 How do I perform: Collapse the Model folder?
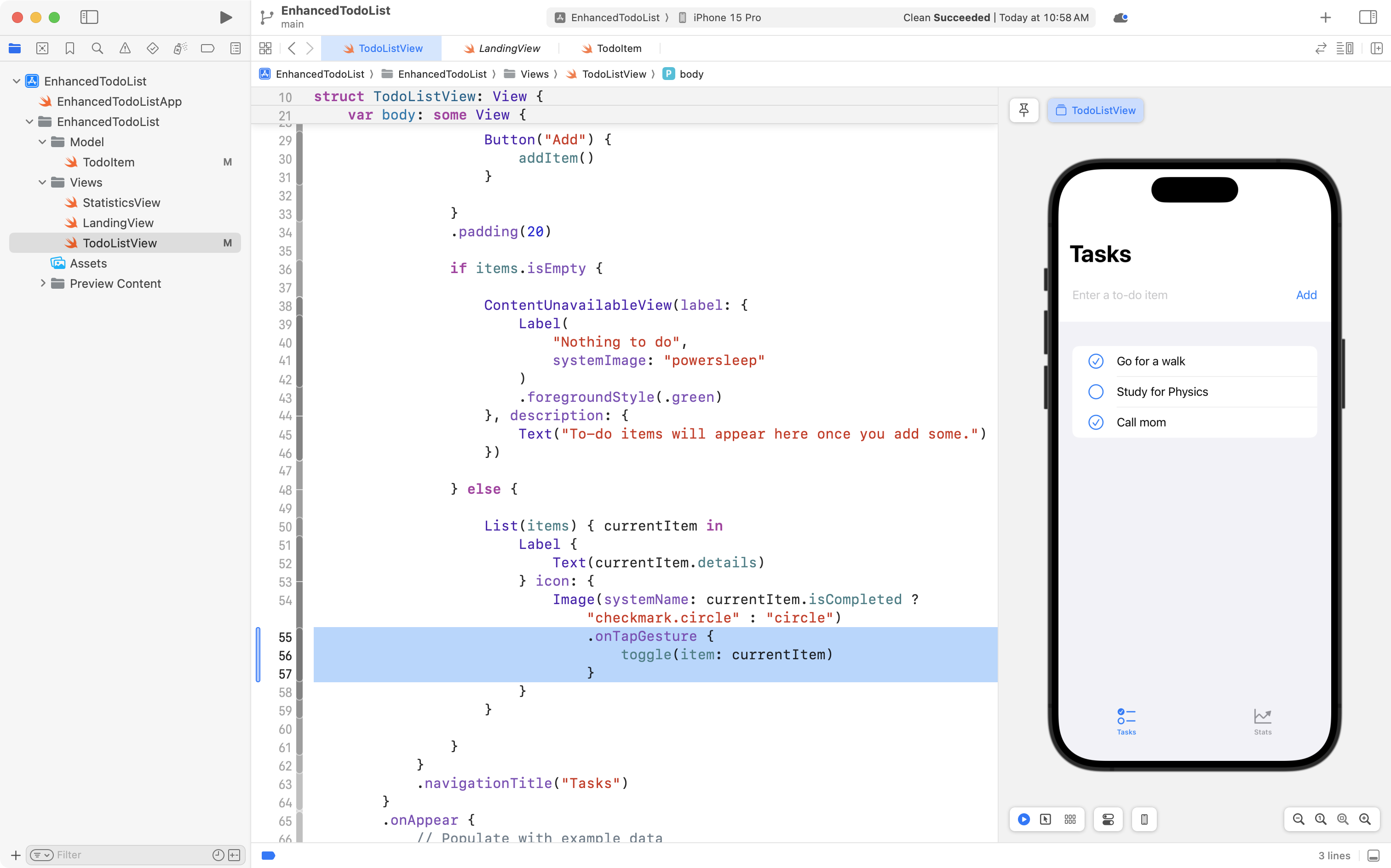tap(42, 142)
